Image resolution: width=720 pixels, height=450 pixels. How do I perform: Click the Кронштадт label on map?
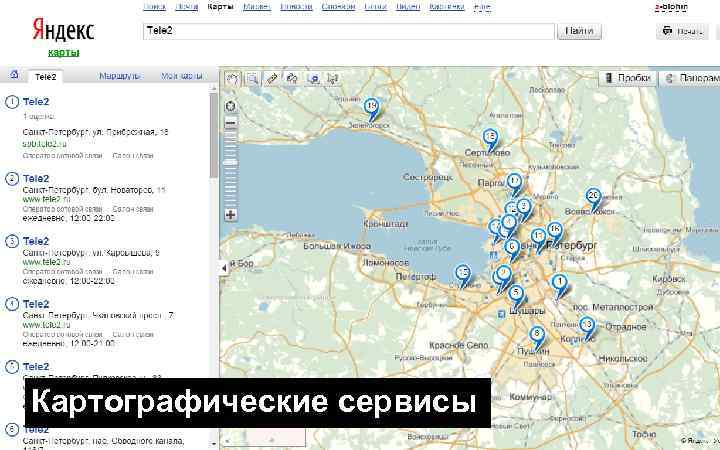click(385, 224)
